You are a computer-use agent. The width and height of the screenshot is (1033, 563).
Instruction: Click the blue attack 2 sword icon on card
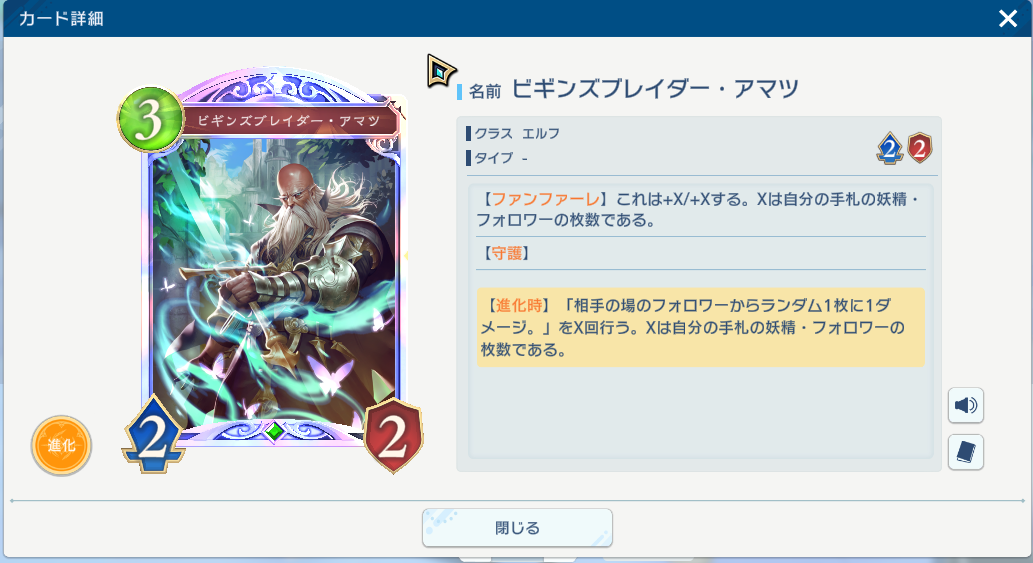[x=154, y=435]
